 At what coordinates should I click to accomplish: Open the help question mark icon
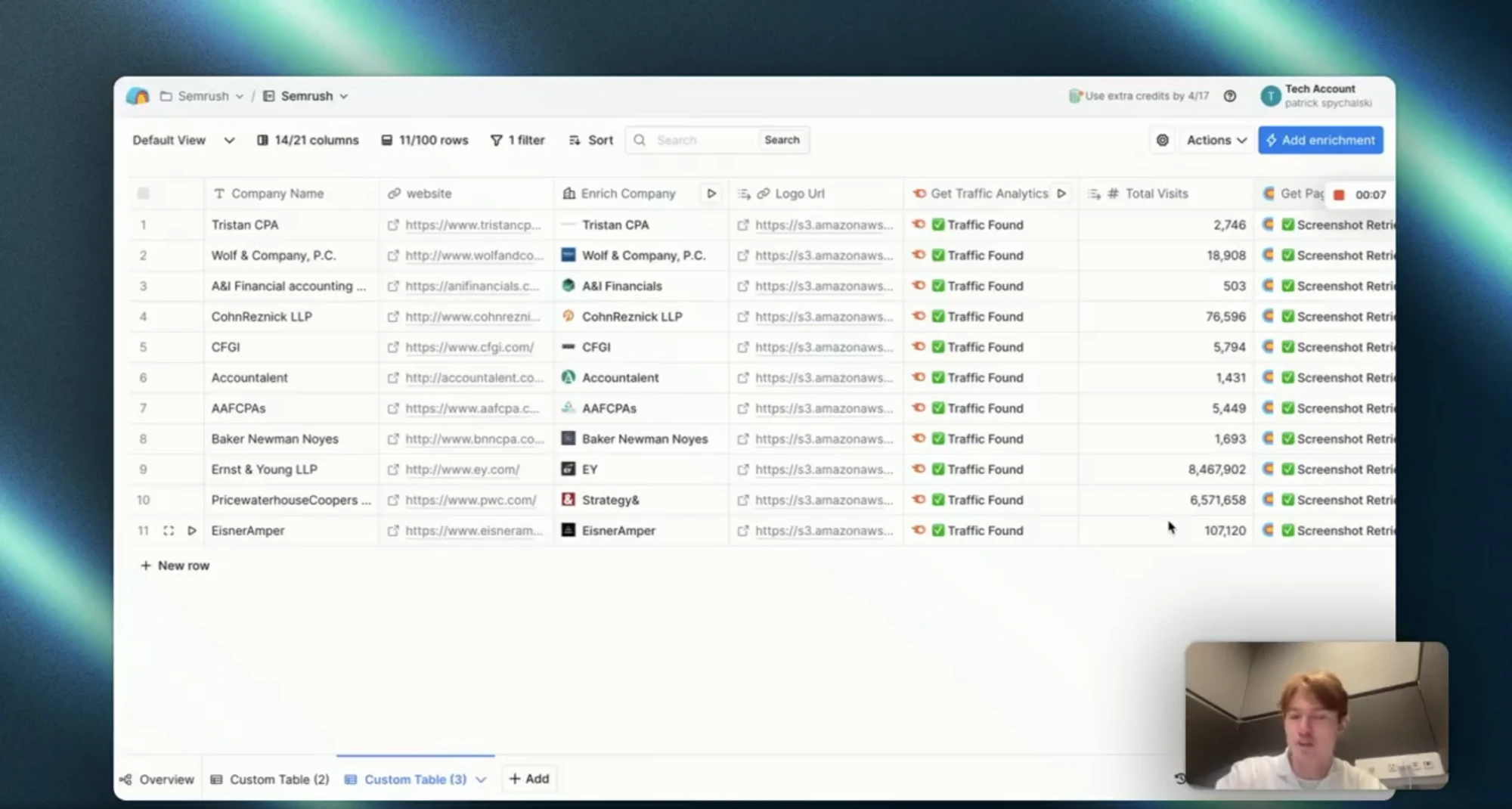pyautogui.click(x=1230, y=96)
